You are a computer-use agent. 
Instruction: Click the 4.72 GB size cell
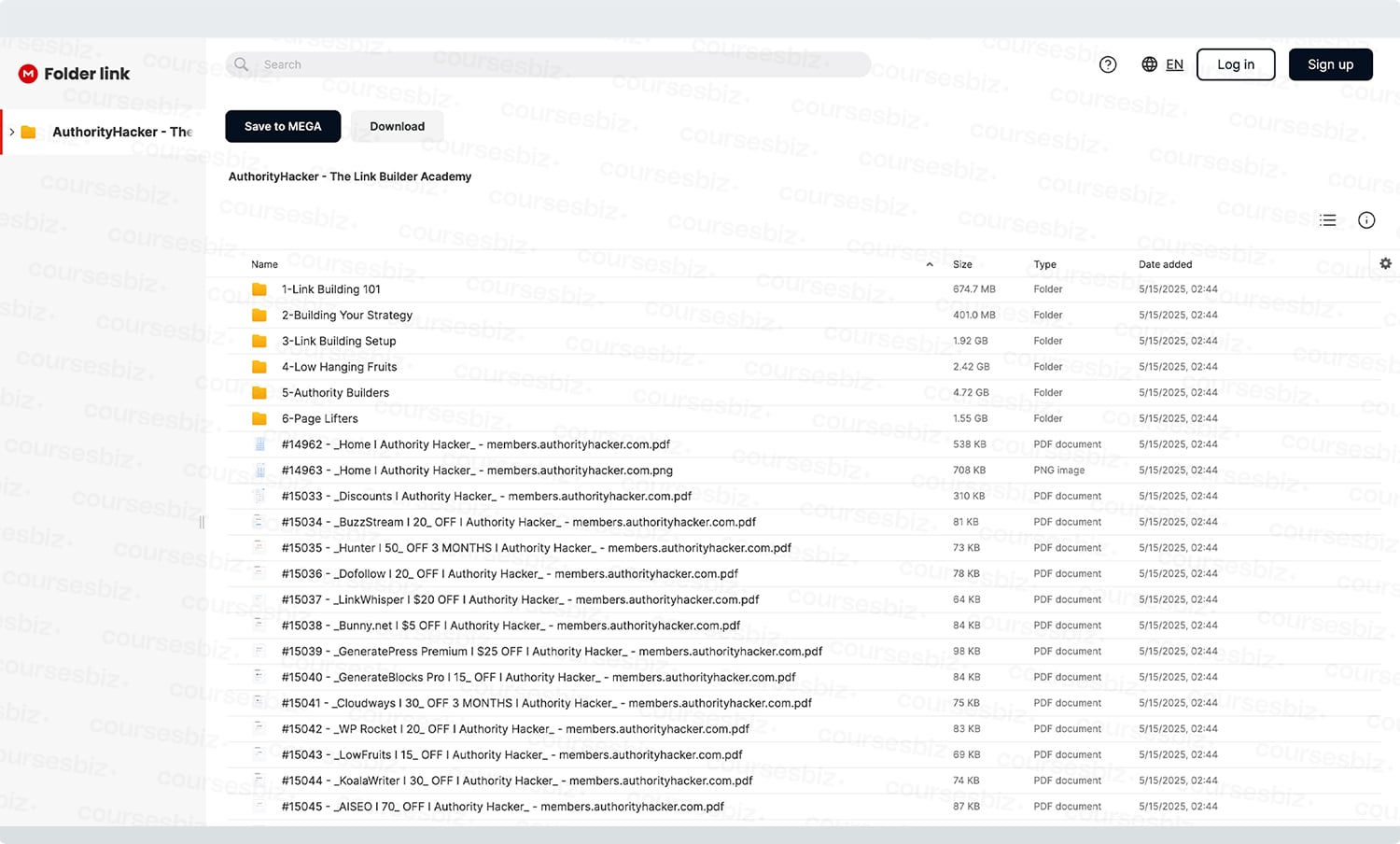[x=971, y=393]
